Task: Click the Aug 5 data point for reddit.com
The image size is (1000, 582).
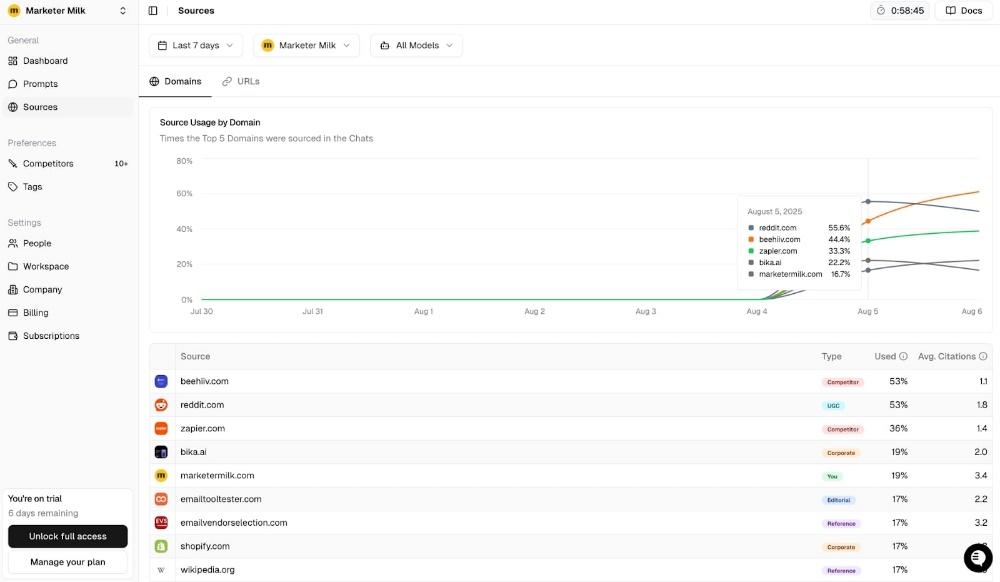Action: click(868, 202)
